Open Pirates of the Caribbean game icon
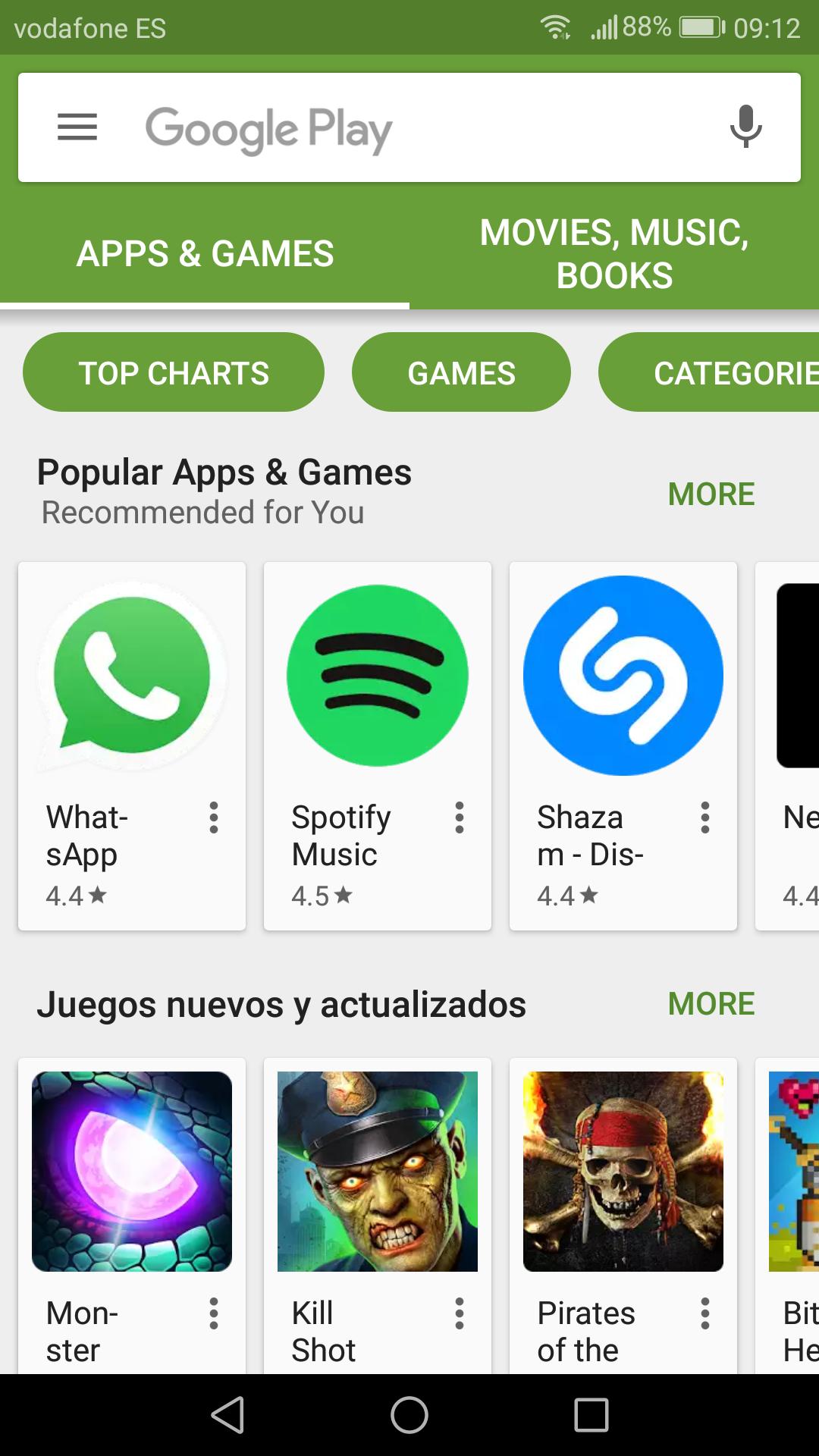 623,1172
